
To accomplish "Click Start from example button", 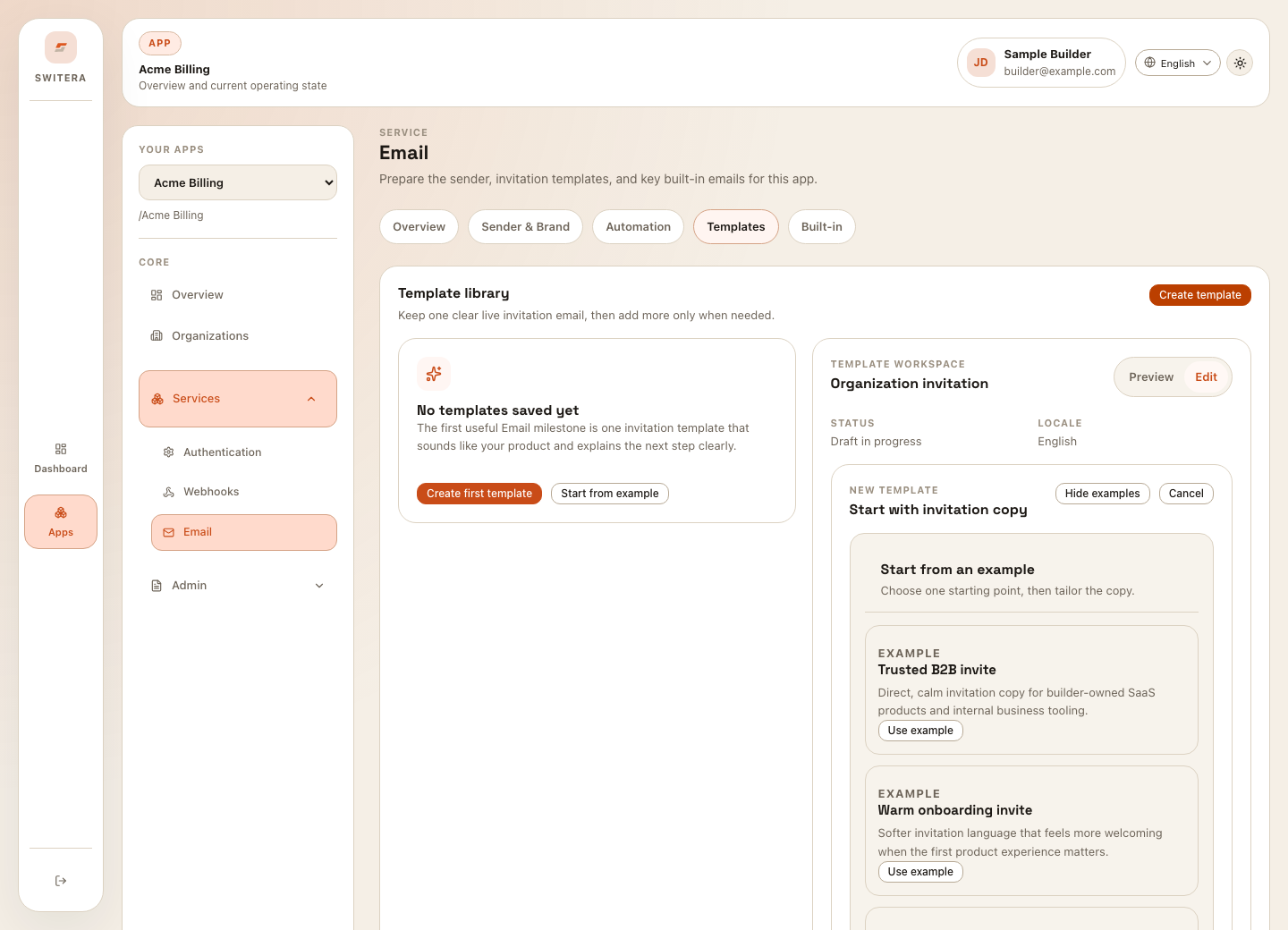I will [x=609, y=494].
